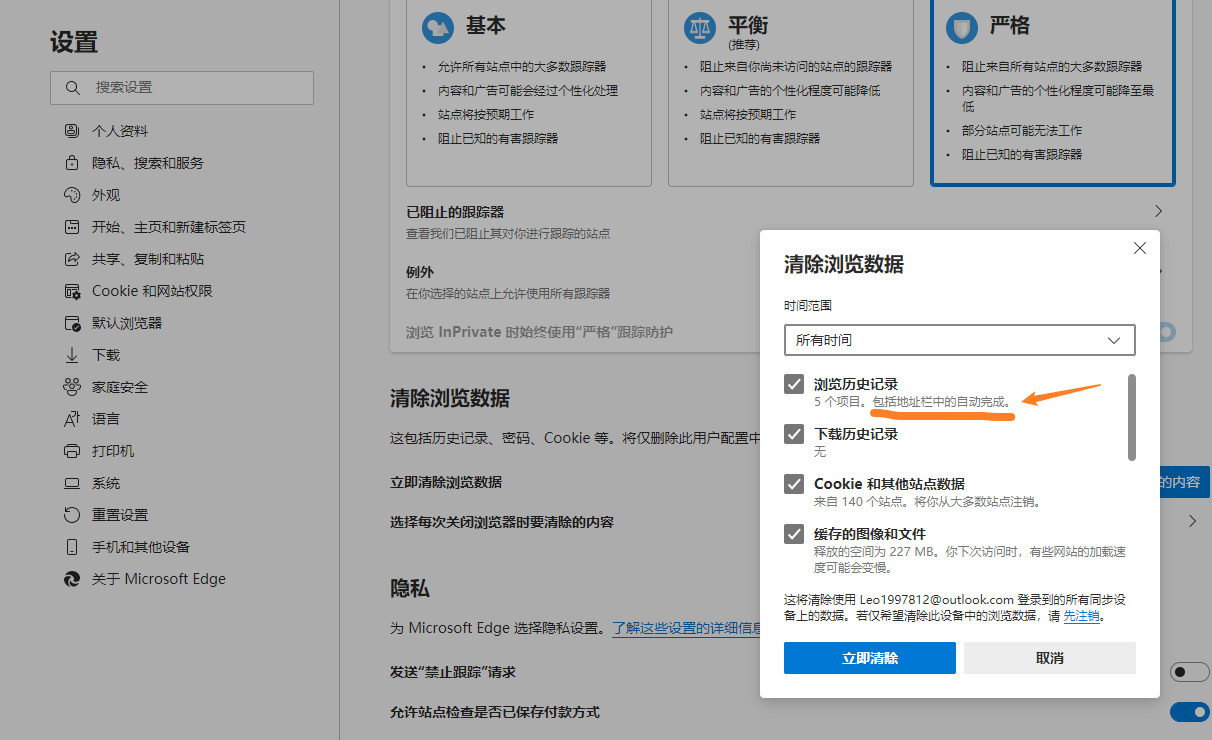The height and width of the screenshot is (740, 1212).
Task: Close the 清除浏览数据 dialog with X
Action: (x=1140, y=248)
